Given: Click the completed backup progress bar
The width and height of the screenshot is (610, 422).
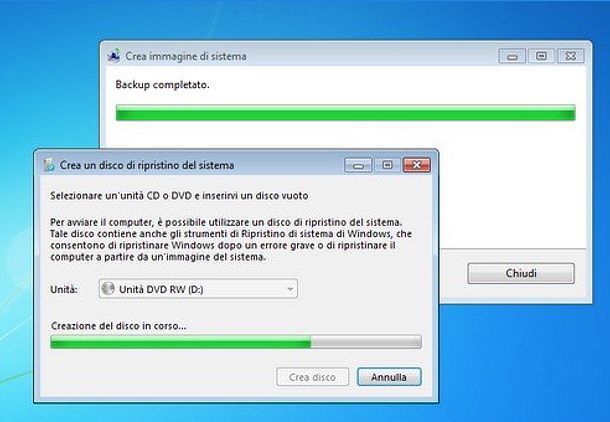Looking at the screenshot, I should click(345, 112).
